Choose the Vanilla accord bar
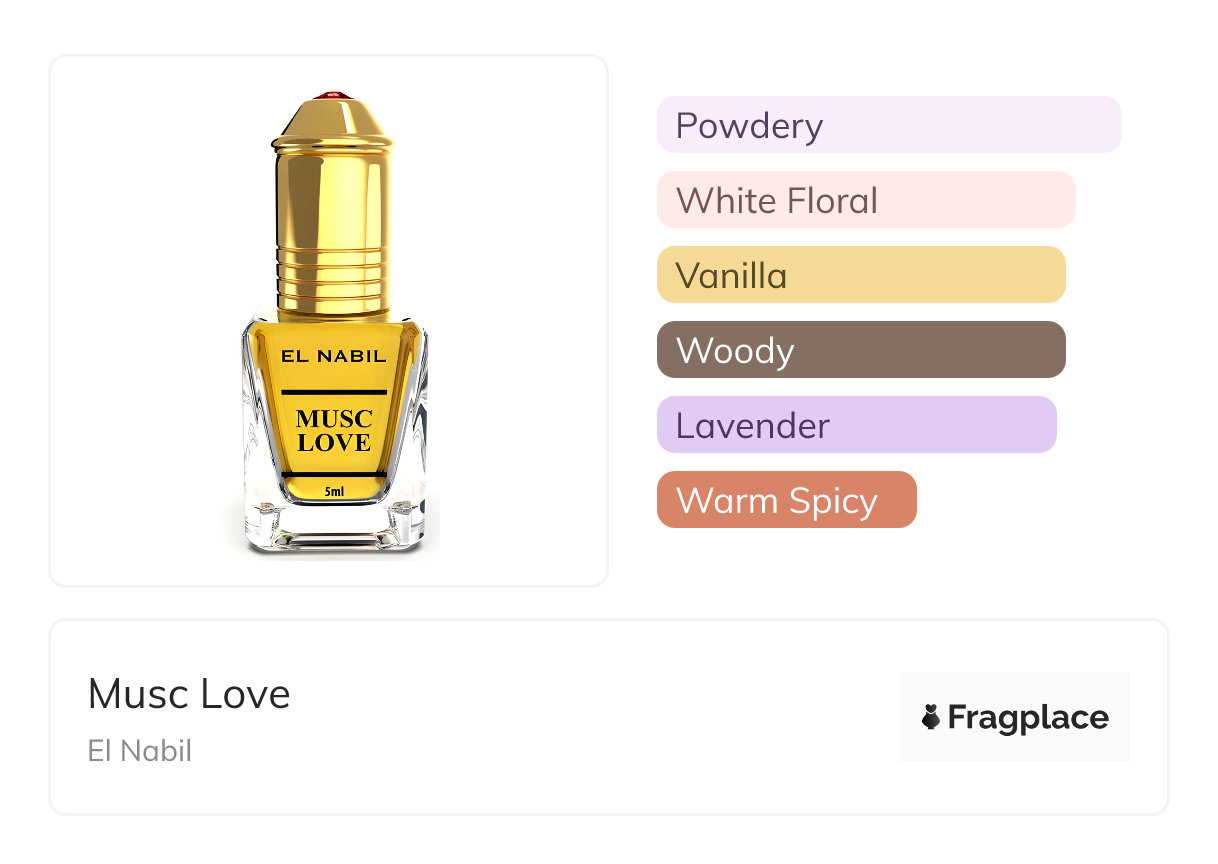 [861, 275]
